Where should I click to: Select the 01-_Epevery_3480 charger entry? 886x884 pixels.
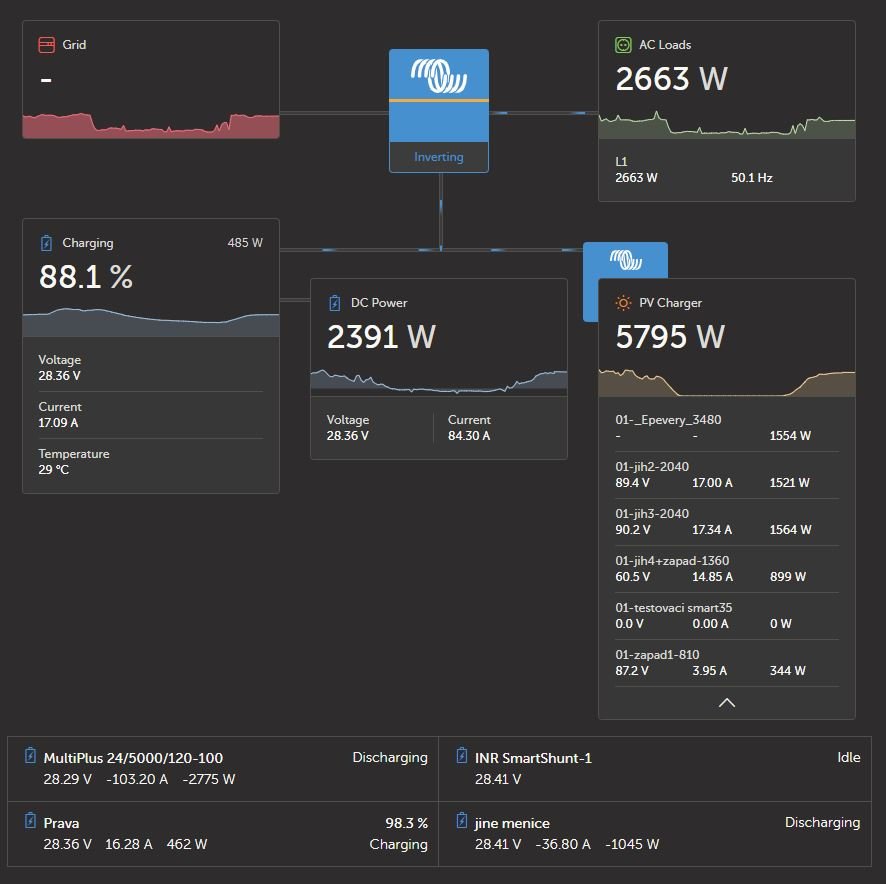click(726, 428)
